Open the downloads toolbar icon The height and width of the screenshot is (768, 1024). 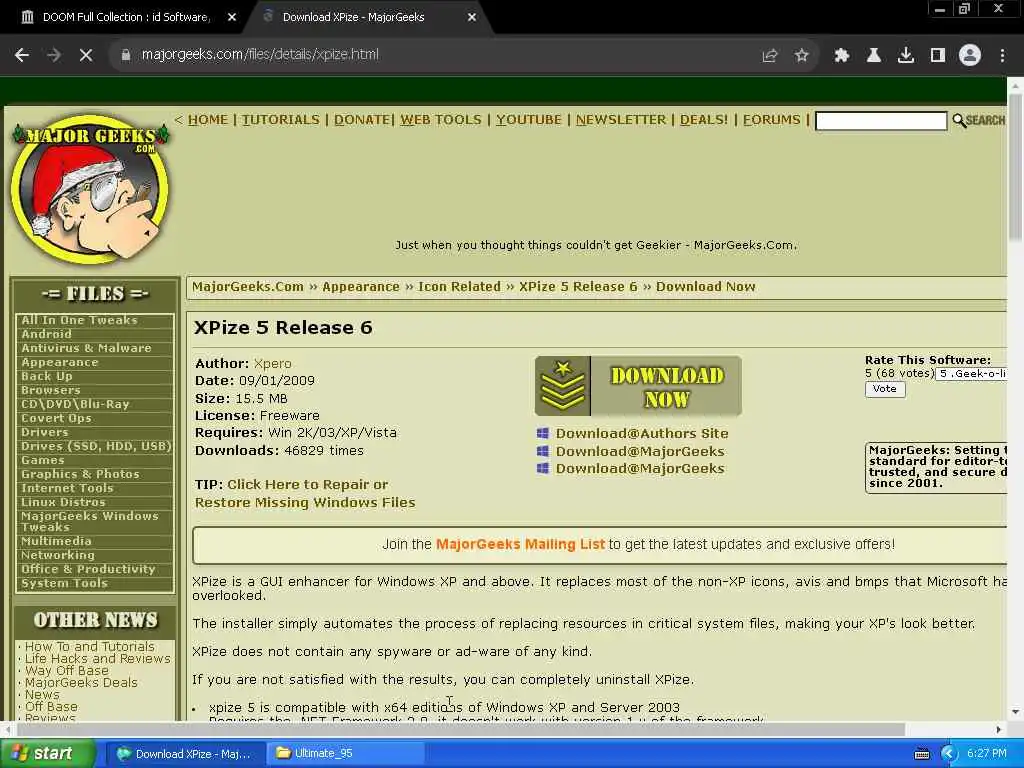pyautogui.click(x=906, y=56)
